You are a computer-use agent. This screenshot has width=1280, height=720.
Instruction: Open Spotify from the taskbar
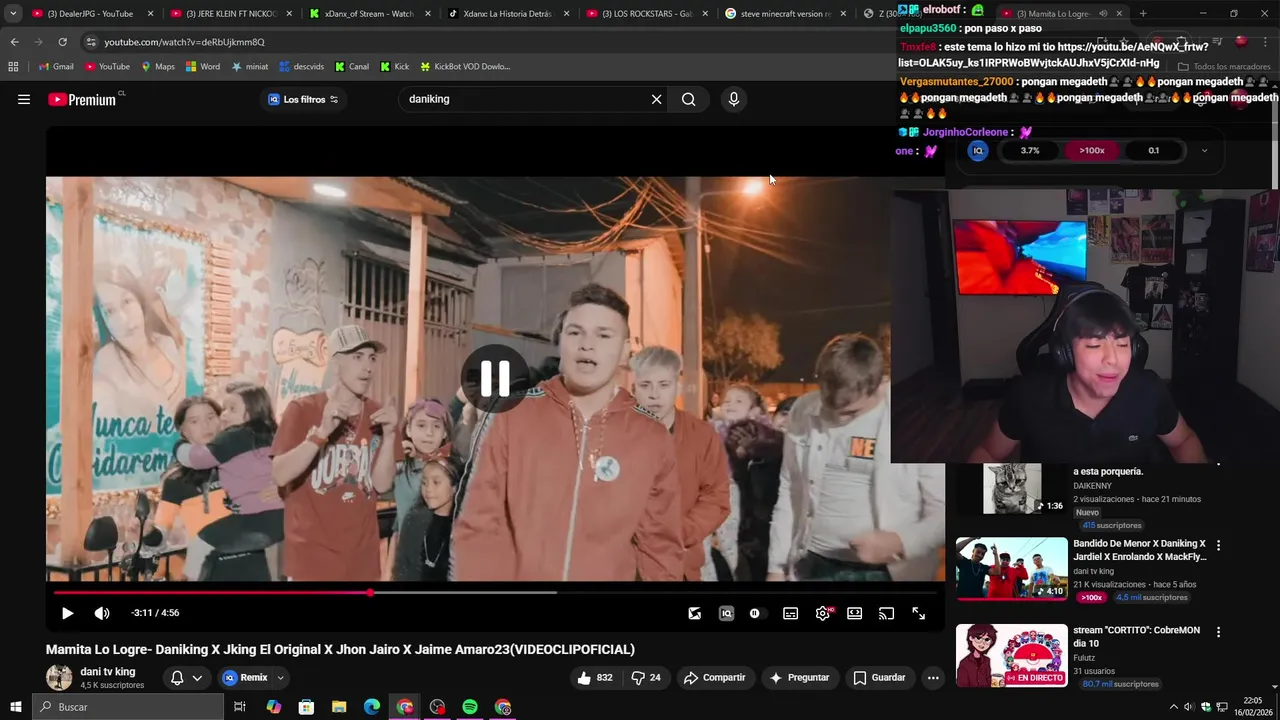coord(470,707)
